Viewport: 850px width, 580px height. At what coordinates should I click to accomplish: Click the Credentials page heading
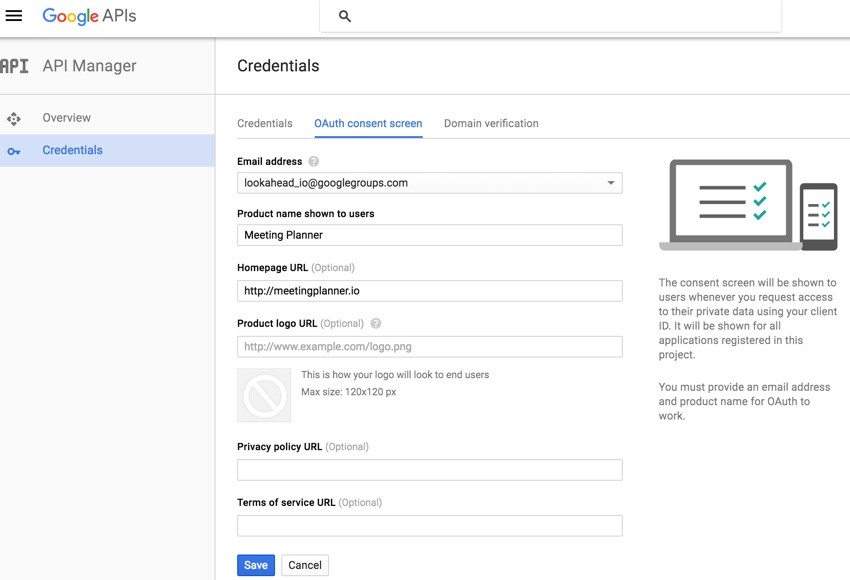[278, 66]
